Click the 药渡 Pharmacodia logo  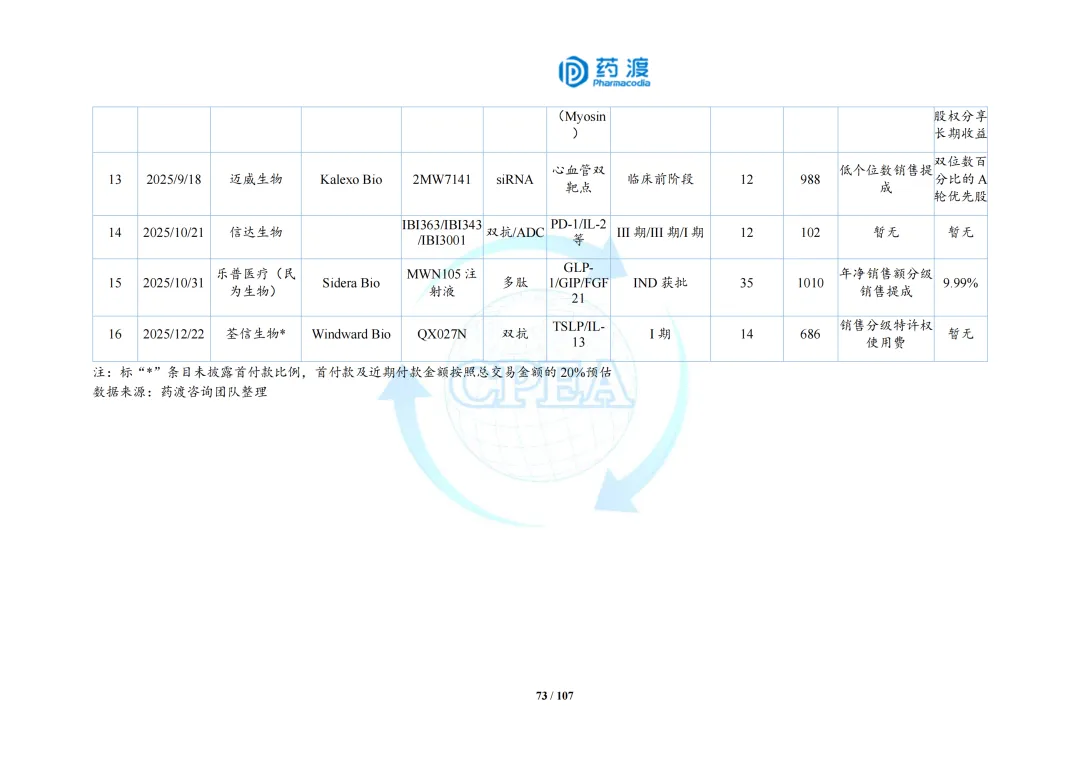[x=604, y=72]
